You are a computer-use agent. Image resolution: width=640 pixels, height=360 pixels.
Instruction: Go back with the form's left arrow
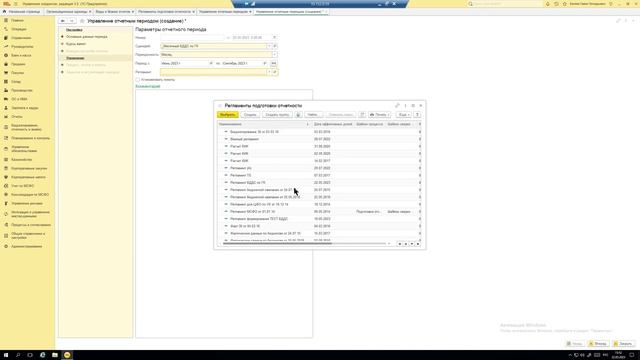63,21
